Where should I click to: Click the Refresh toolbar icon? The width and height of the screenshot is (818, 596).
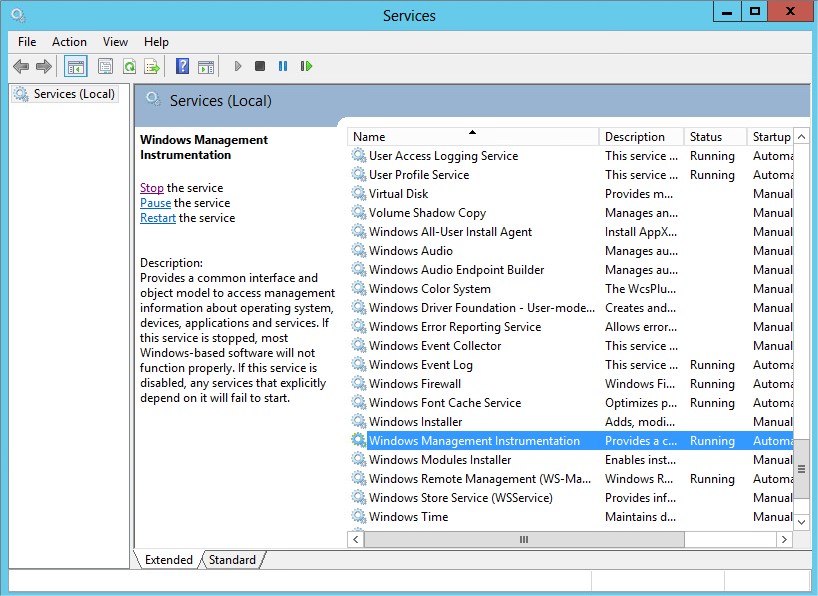click(129, 67)
